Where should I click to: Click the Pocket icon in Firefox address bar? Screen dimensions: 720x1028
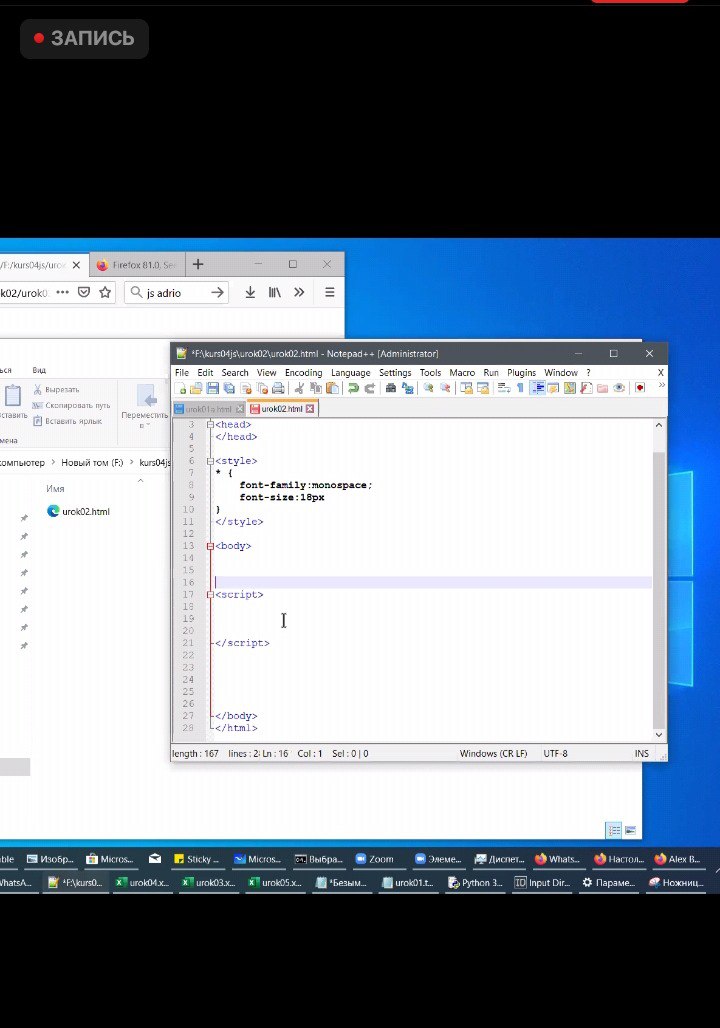tap(84, 292)
